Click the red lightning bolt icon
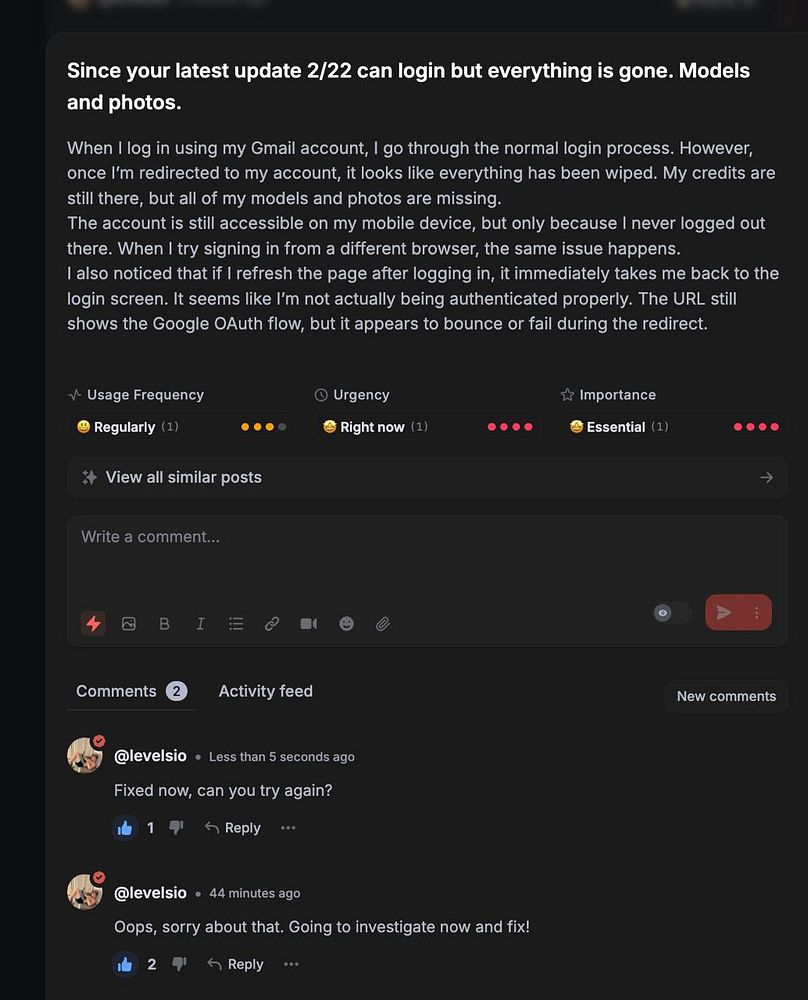This screenshot has height=1000, width=808. point(93,623)
